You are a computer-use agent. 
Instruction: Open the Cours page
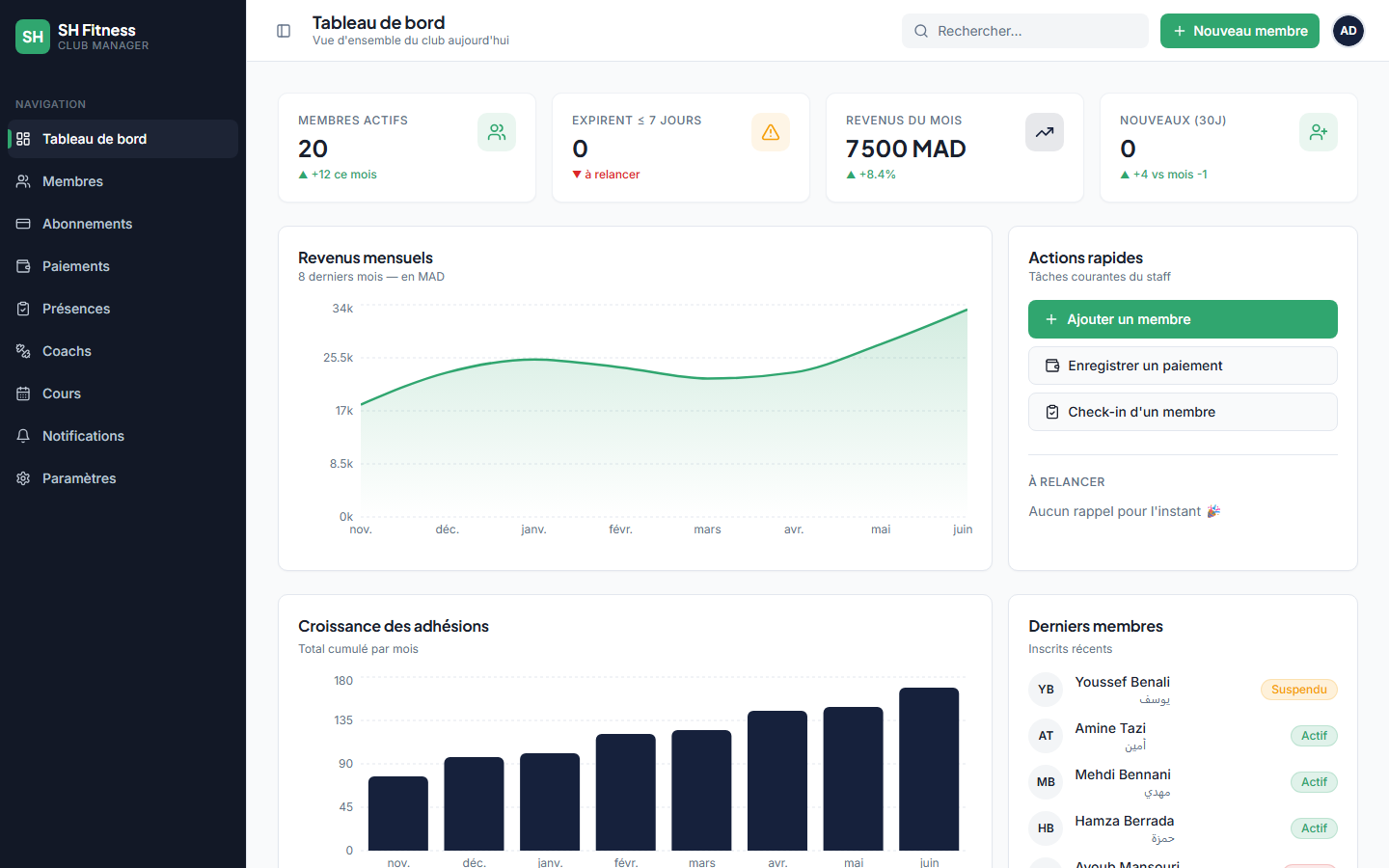(x=123, y=393)
